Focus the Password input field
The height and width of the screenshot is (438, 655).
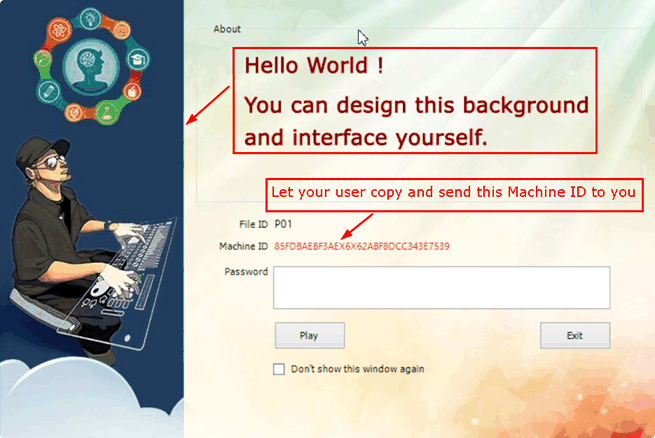442,288
